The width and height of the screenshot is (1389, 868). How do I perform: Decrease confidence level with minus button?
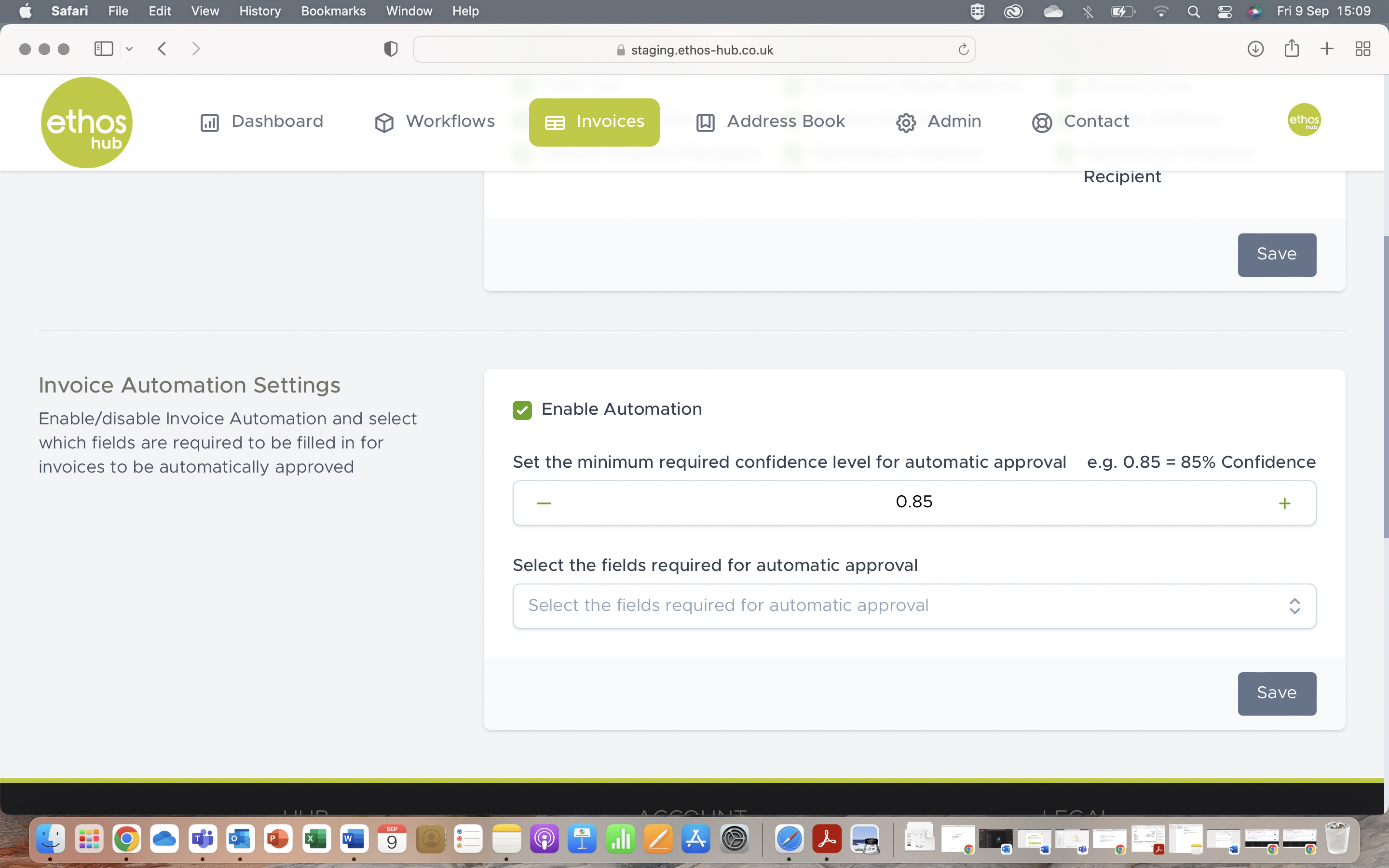pos(544,503)
